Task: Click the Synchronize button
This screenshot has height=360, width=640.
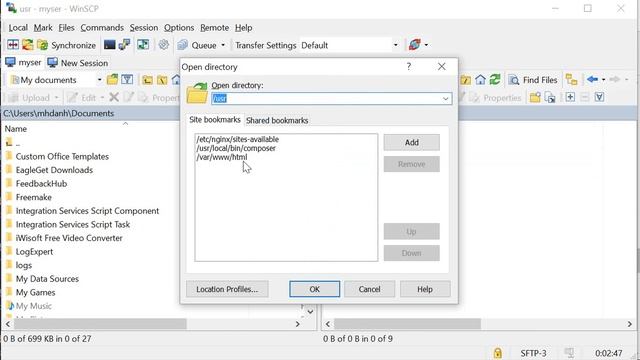Action: (67, 45)
